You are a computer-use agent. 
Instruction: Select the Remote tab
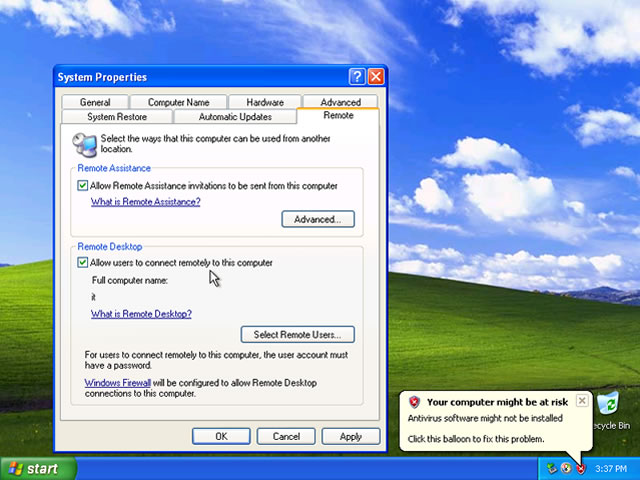[x=338, y=116]
